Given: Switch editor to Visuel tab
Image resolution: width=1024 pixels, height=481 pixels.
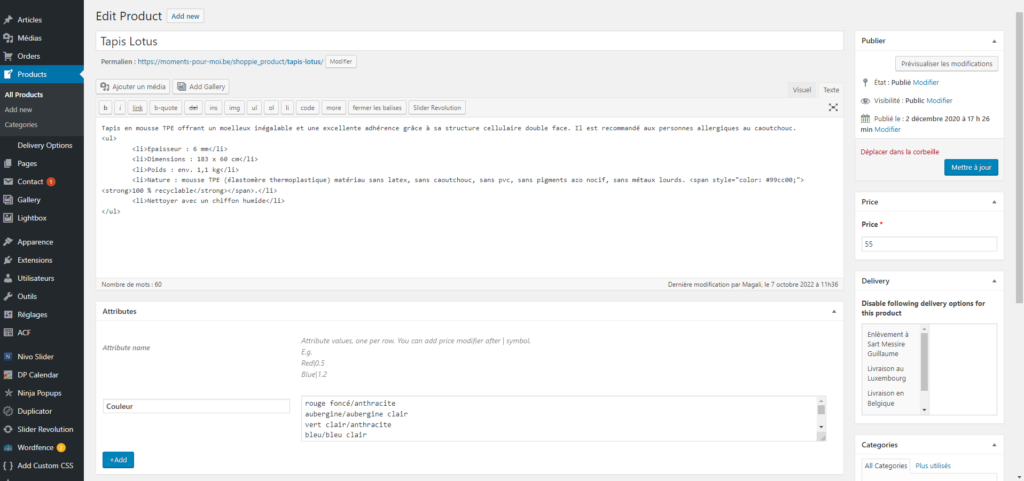Looking at the screenshot, I should click(x=802, y=90).
